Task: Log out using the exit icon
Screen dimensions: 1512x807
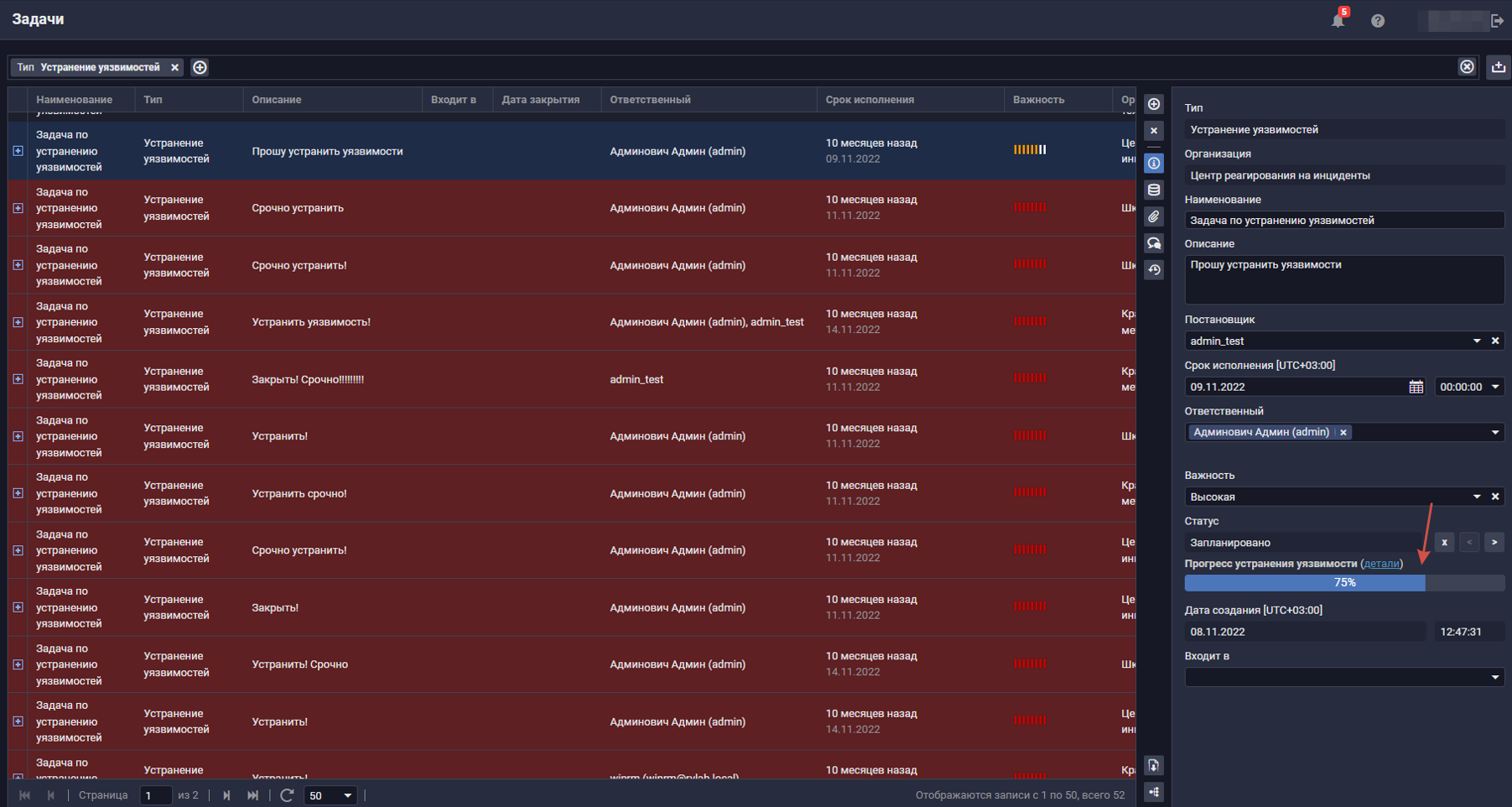Action: 1498,21
